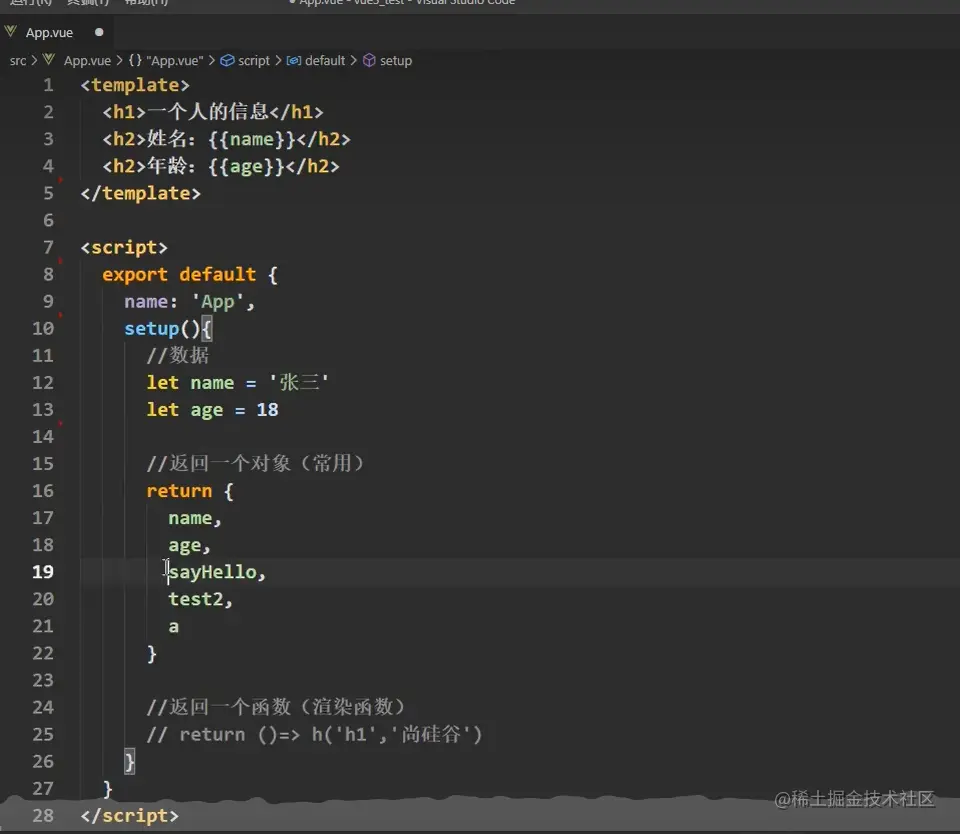Click the number 18 on line 13
Screen dimensions: 960x834
click(268, 410)
